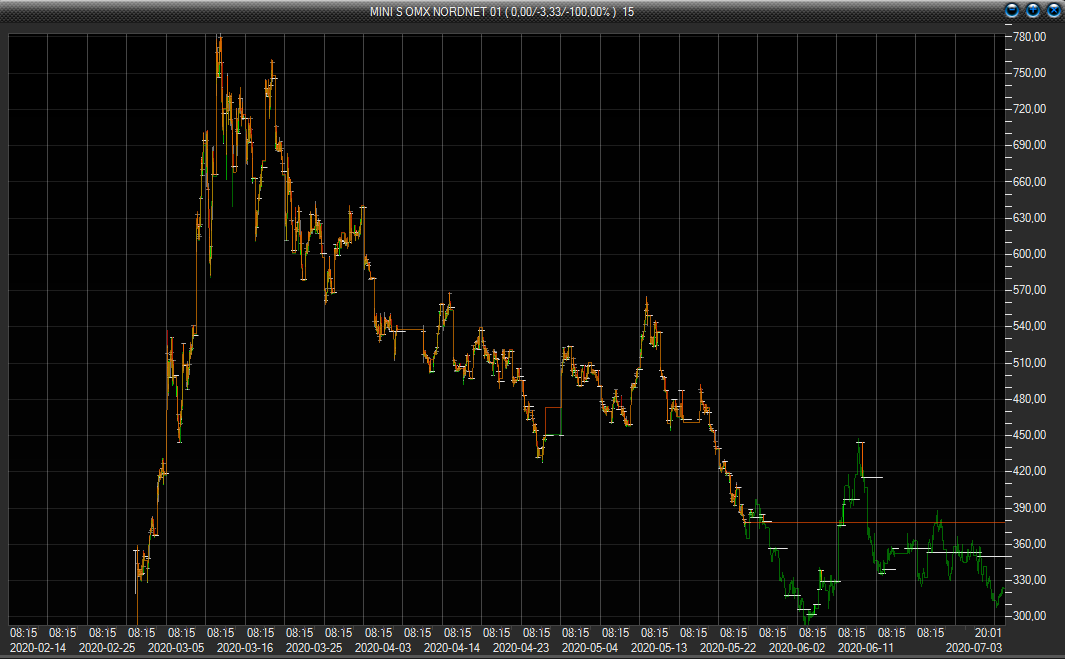Viewport: 1065px width, 659px height.
Task: Click the 2020-02-14 date label
Action: 38,648
